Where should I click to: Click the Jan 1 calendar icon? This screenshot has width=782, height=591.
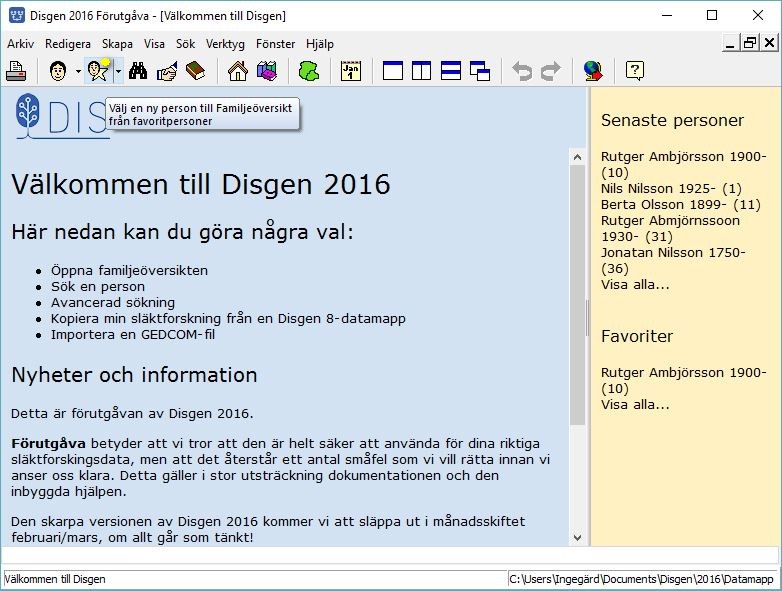pyautogui.click(x=351, y=71)
